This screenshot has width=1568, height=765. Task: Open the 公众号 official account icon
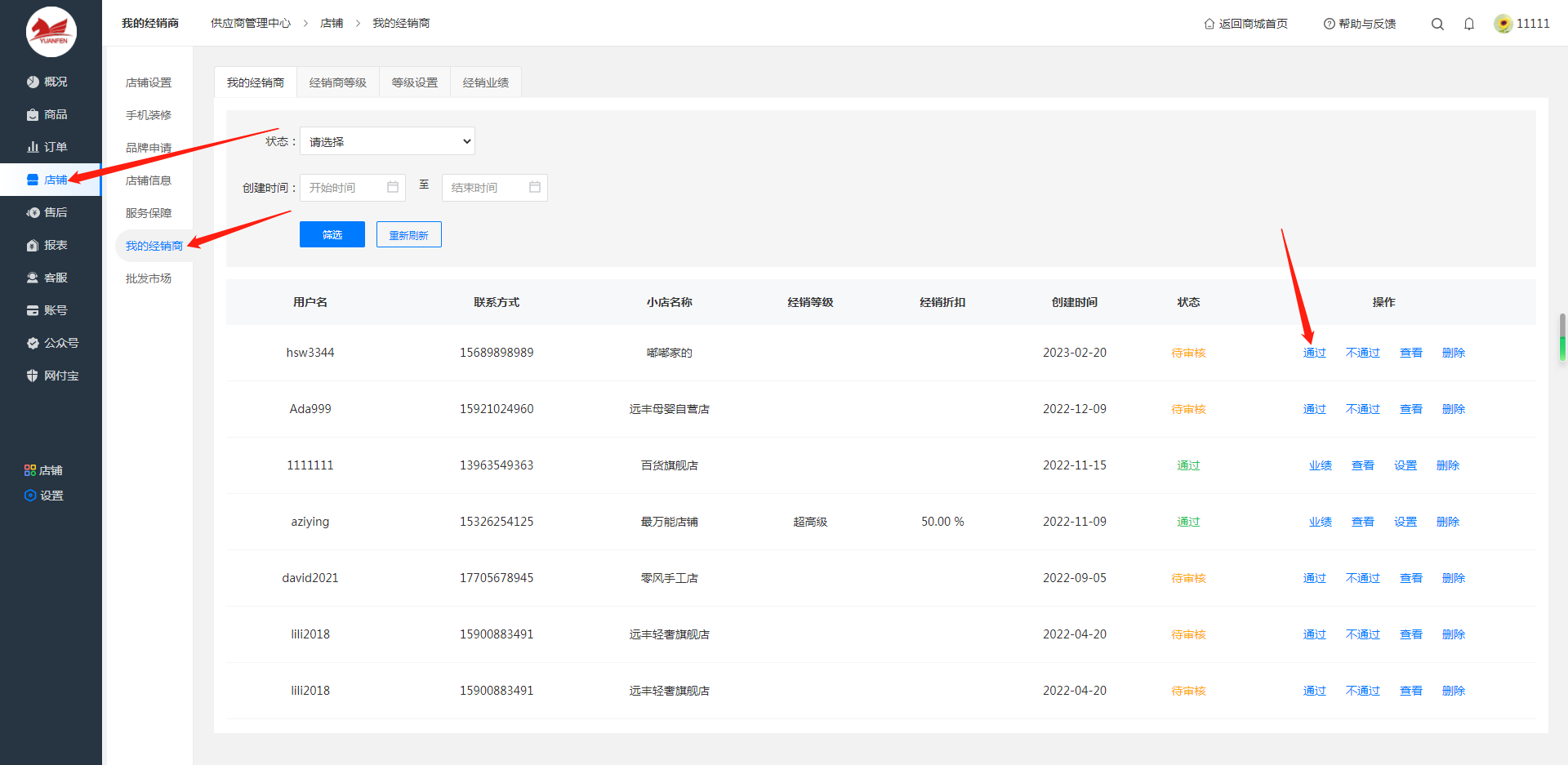click(x=33, y=343)
